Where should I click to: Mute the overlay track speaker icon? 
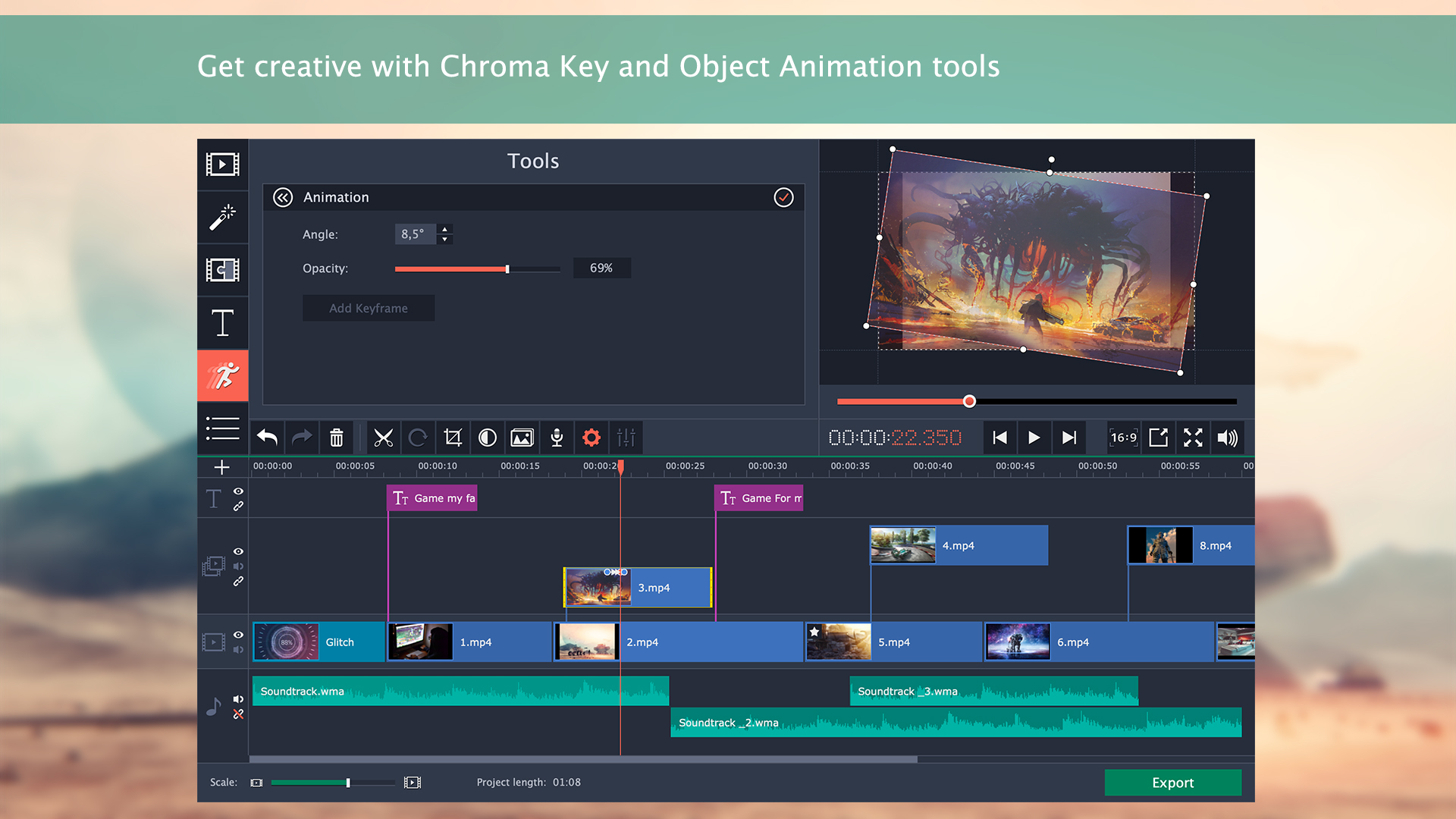(x=238, y=566)
